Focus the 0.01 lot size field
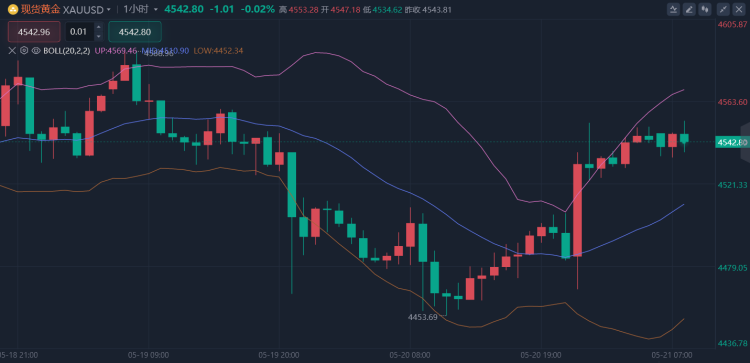The image size is (750, 363). click(79, 32)
